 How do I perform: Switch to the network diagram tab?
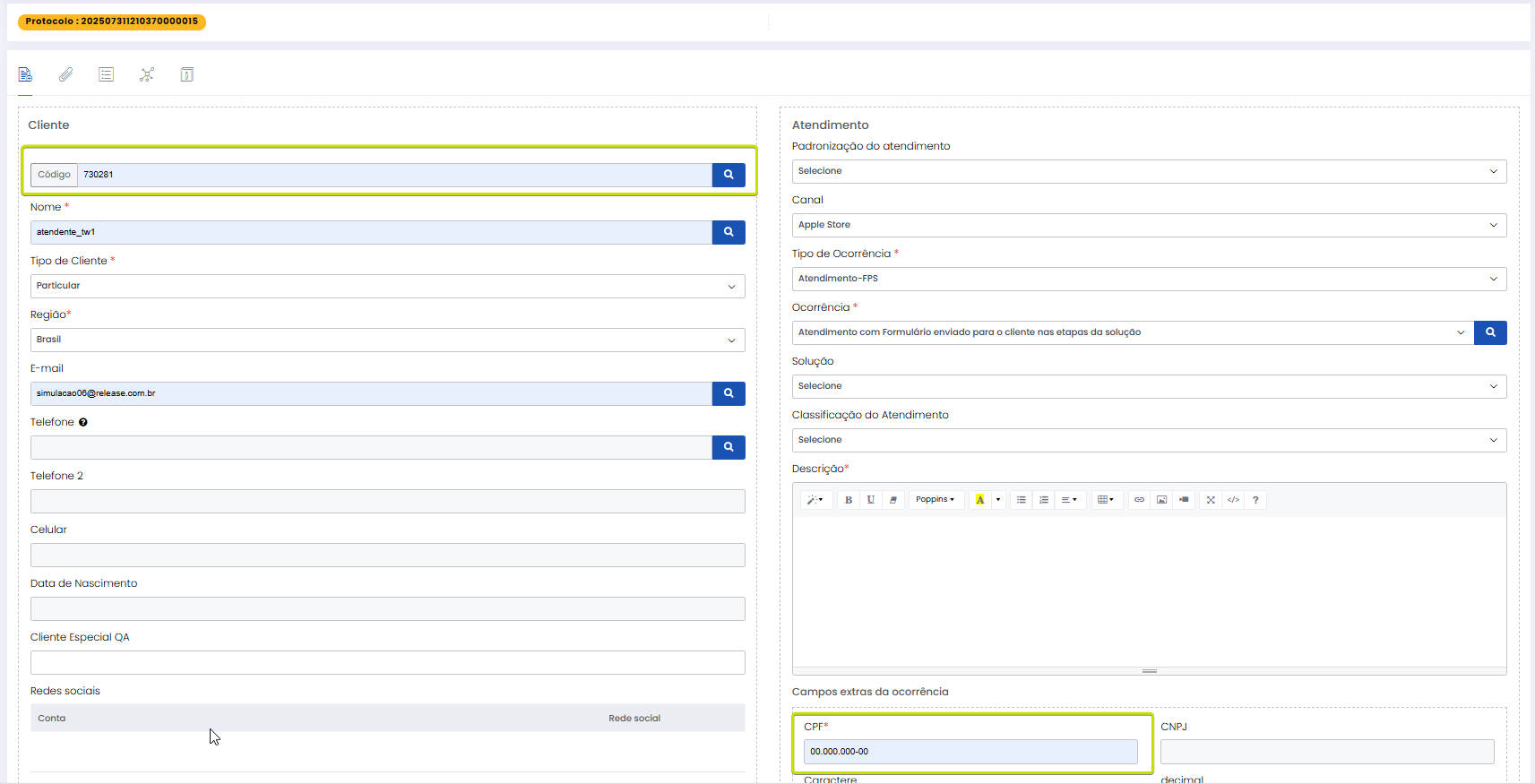pyautogui.click(x=147, y=74)
